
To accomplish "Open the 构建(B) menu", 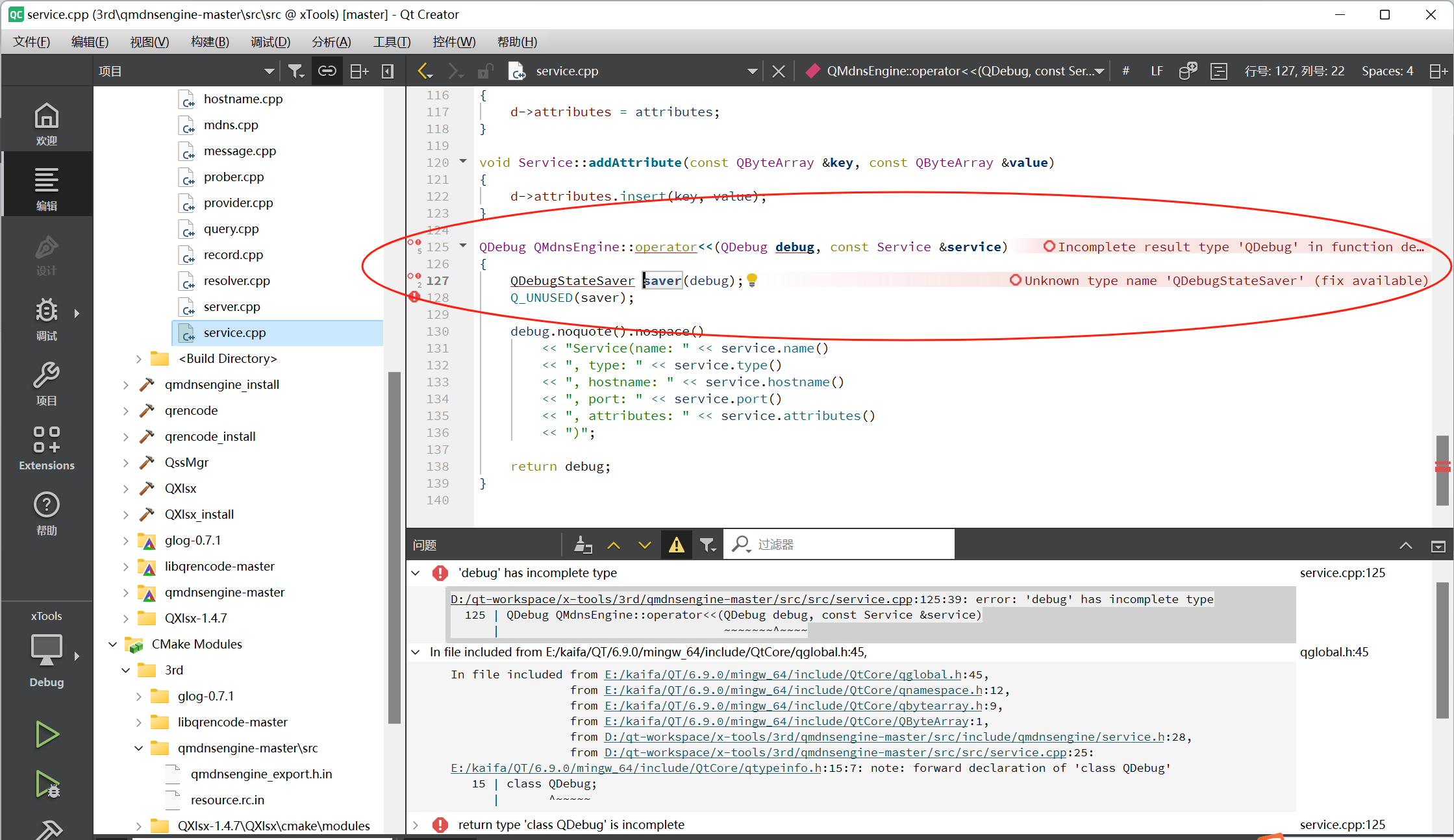I will click(x=210, y=42).
